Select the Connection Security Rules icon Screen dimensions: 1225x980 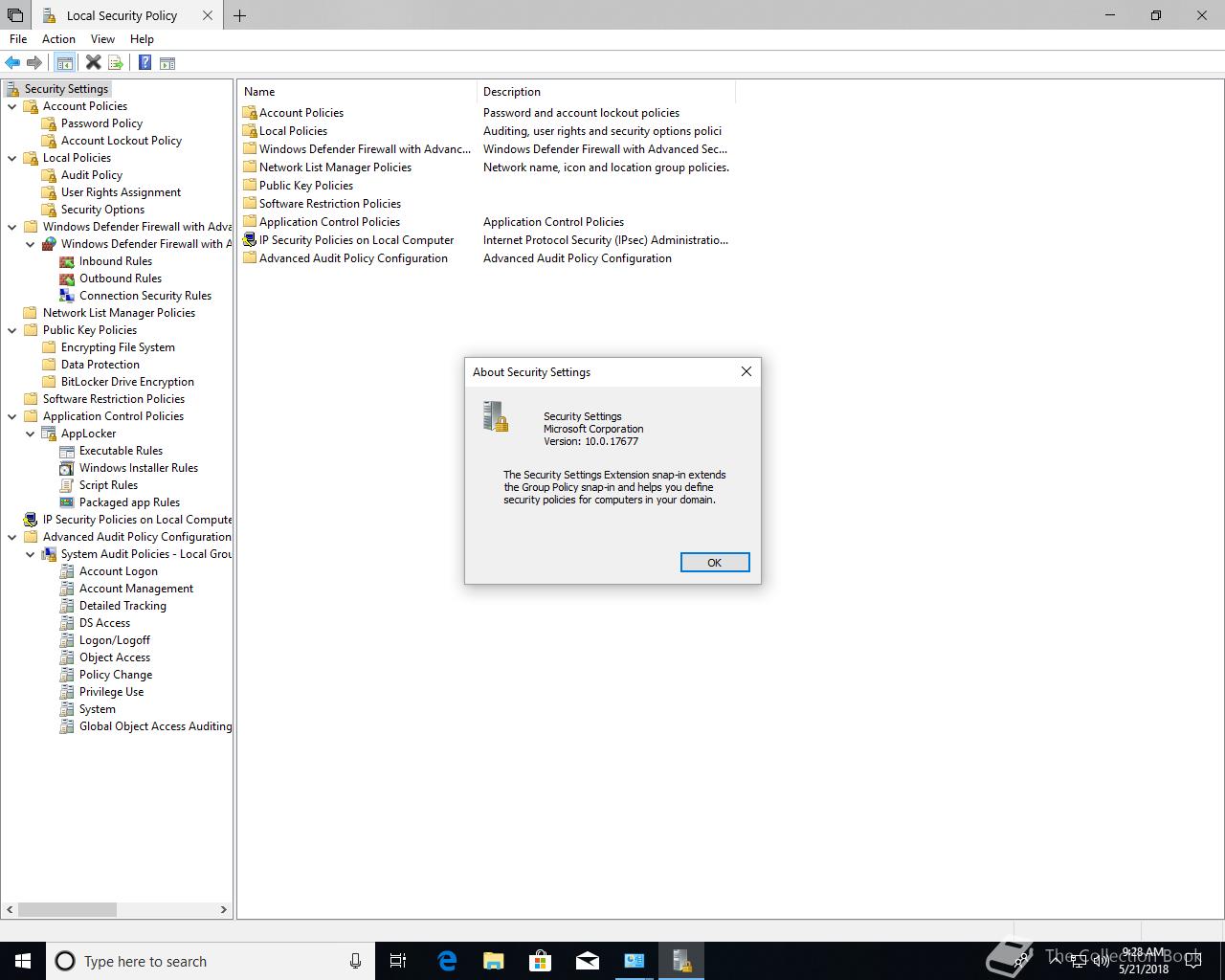[x=67, y=296]
